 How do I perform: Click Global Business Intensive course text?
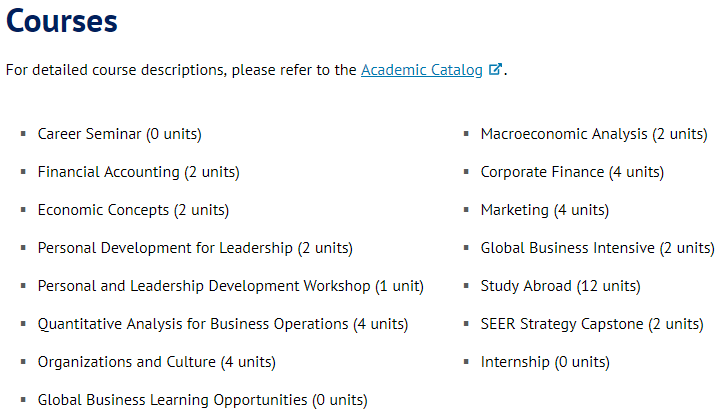(x=598, y=248)
